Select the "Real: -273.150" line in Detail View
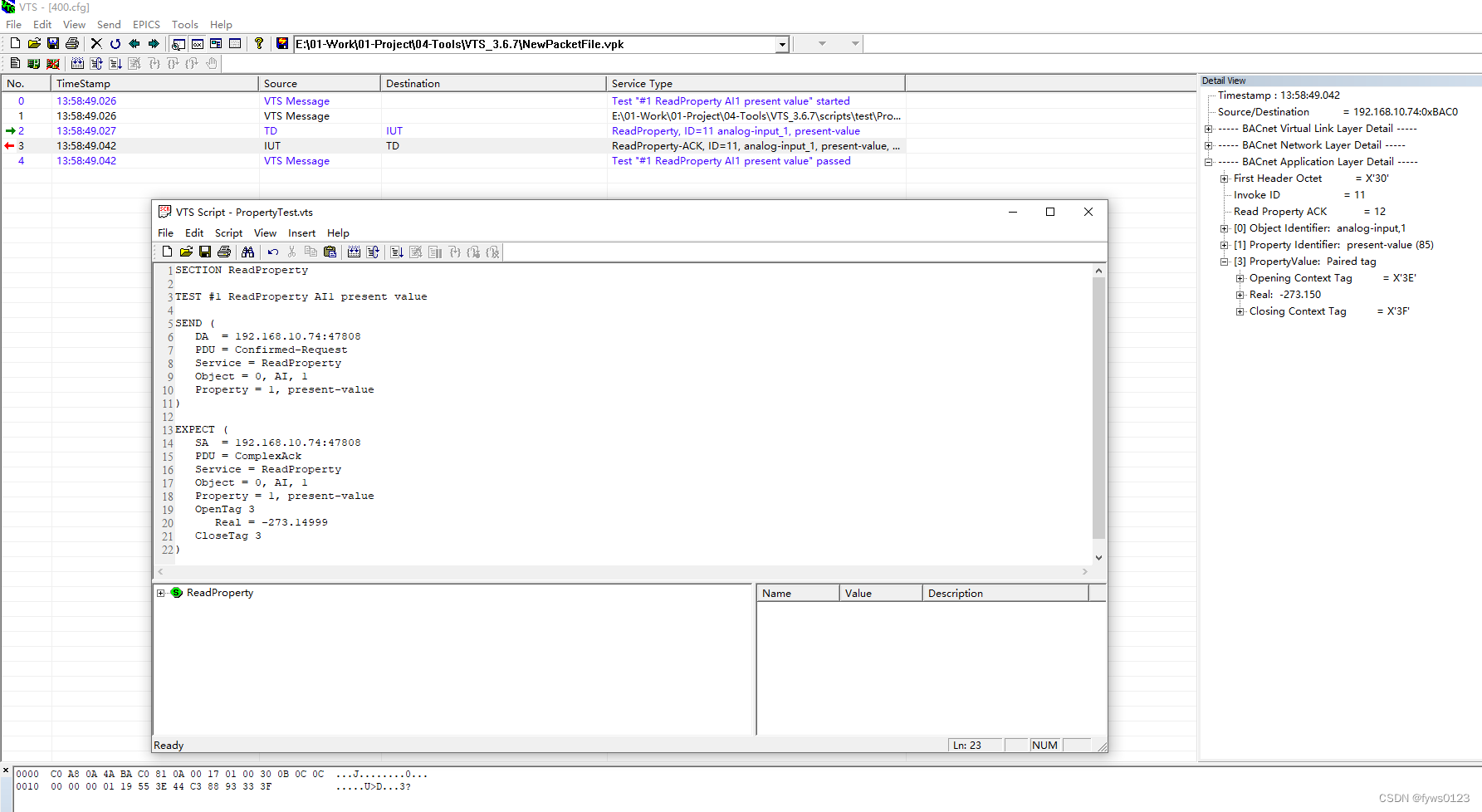 tap(1284, 295)
